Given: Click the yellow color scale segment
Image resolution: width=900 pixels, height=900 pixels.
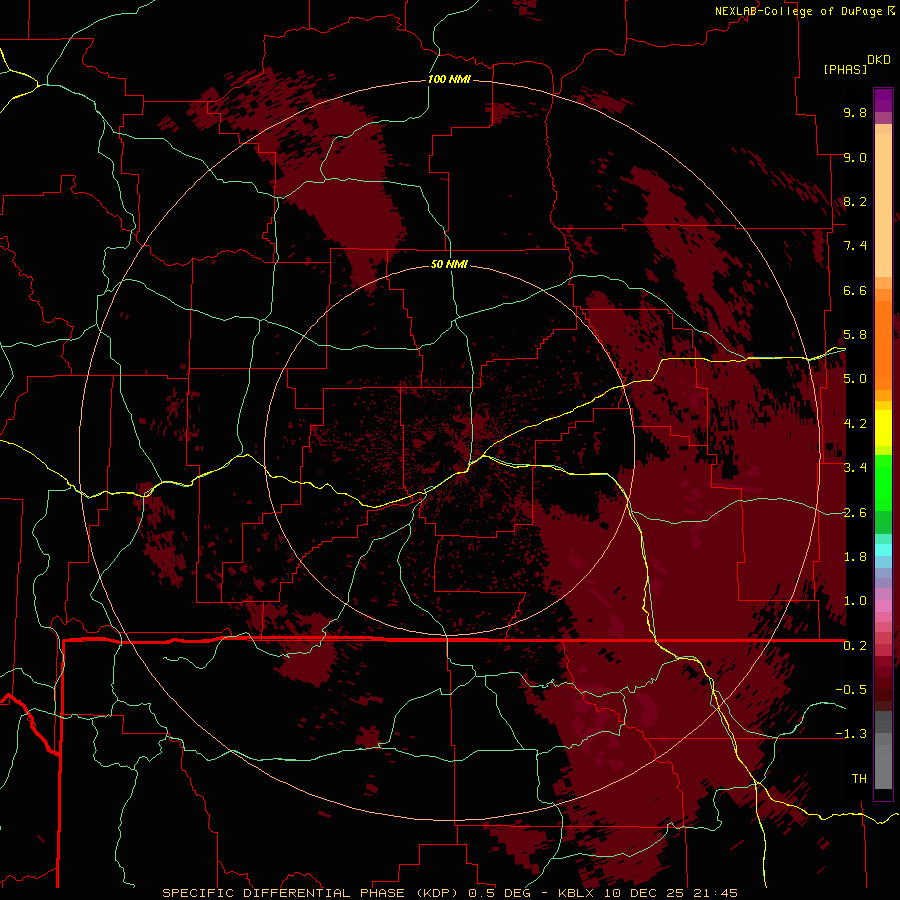Looking at the screenshot, I should click(x=883, y=428).
